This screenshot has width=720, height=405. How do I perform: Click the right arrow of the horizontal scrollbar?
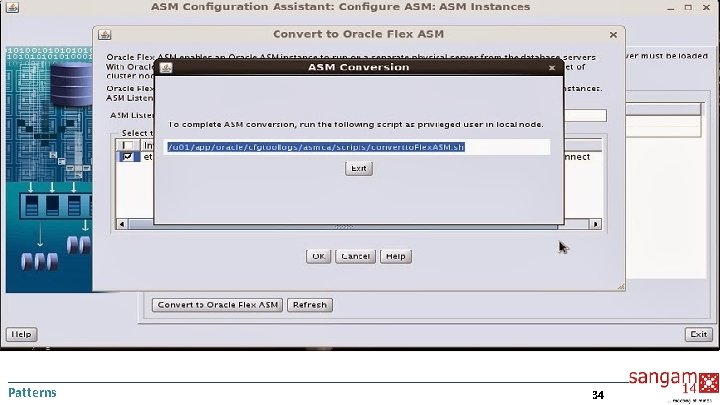(x=596, y=224)
